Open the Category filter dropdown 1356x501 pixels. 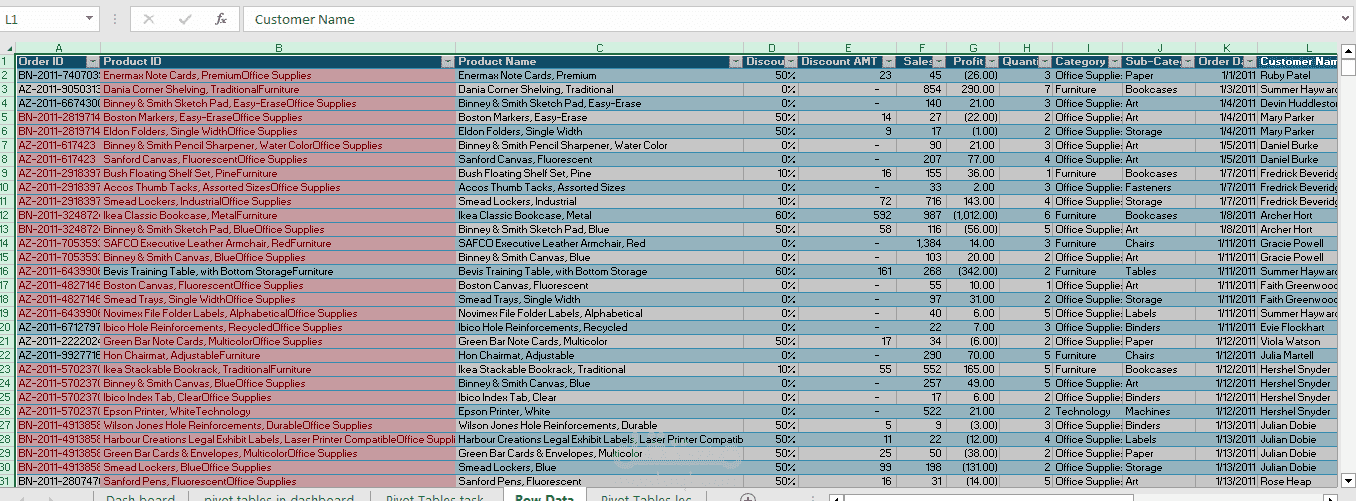click(1115, 62)
